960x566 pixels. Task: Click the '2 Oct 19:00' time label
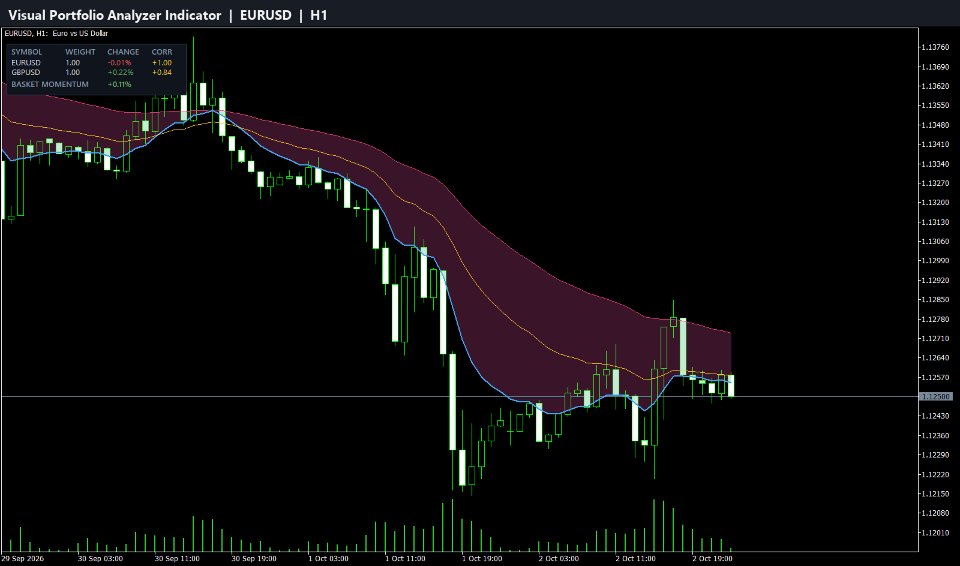[x=713, y=559]
